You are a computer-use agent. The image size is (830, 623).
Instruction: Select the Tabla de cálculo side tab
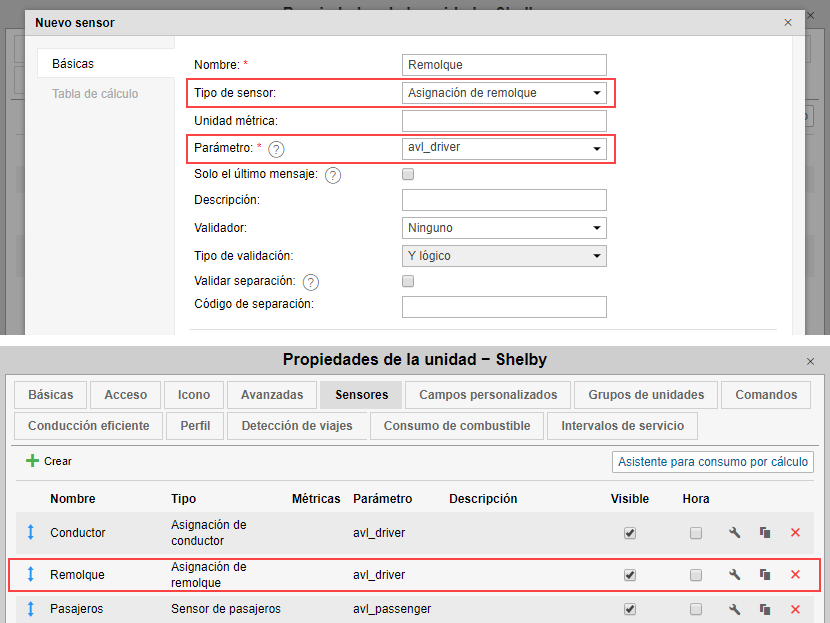click(95, 94)
